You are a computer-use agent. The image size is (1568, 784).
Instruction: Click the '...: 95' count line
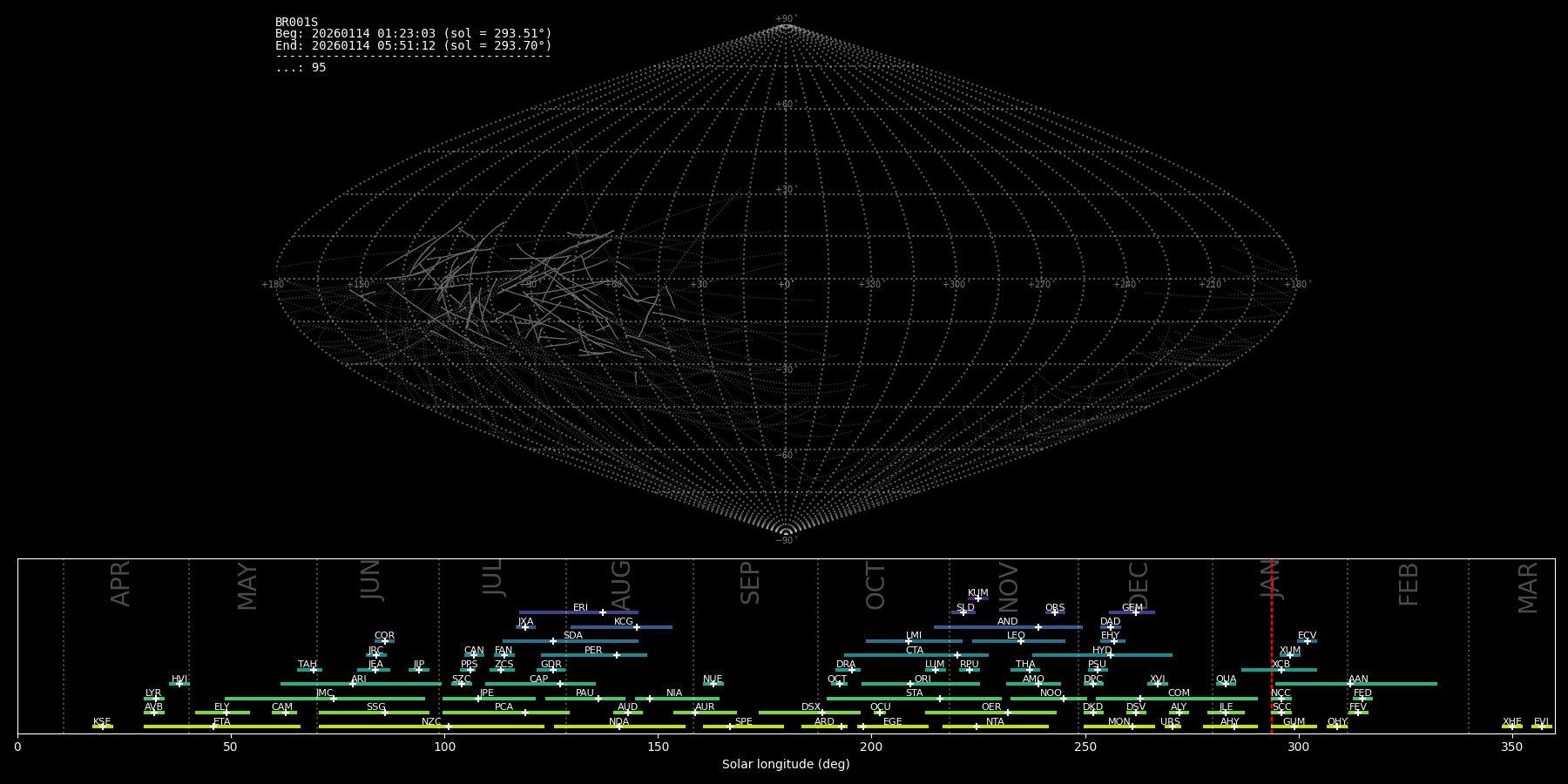(301, 68)
